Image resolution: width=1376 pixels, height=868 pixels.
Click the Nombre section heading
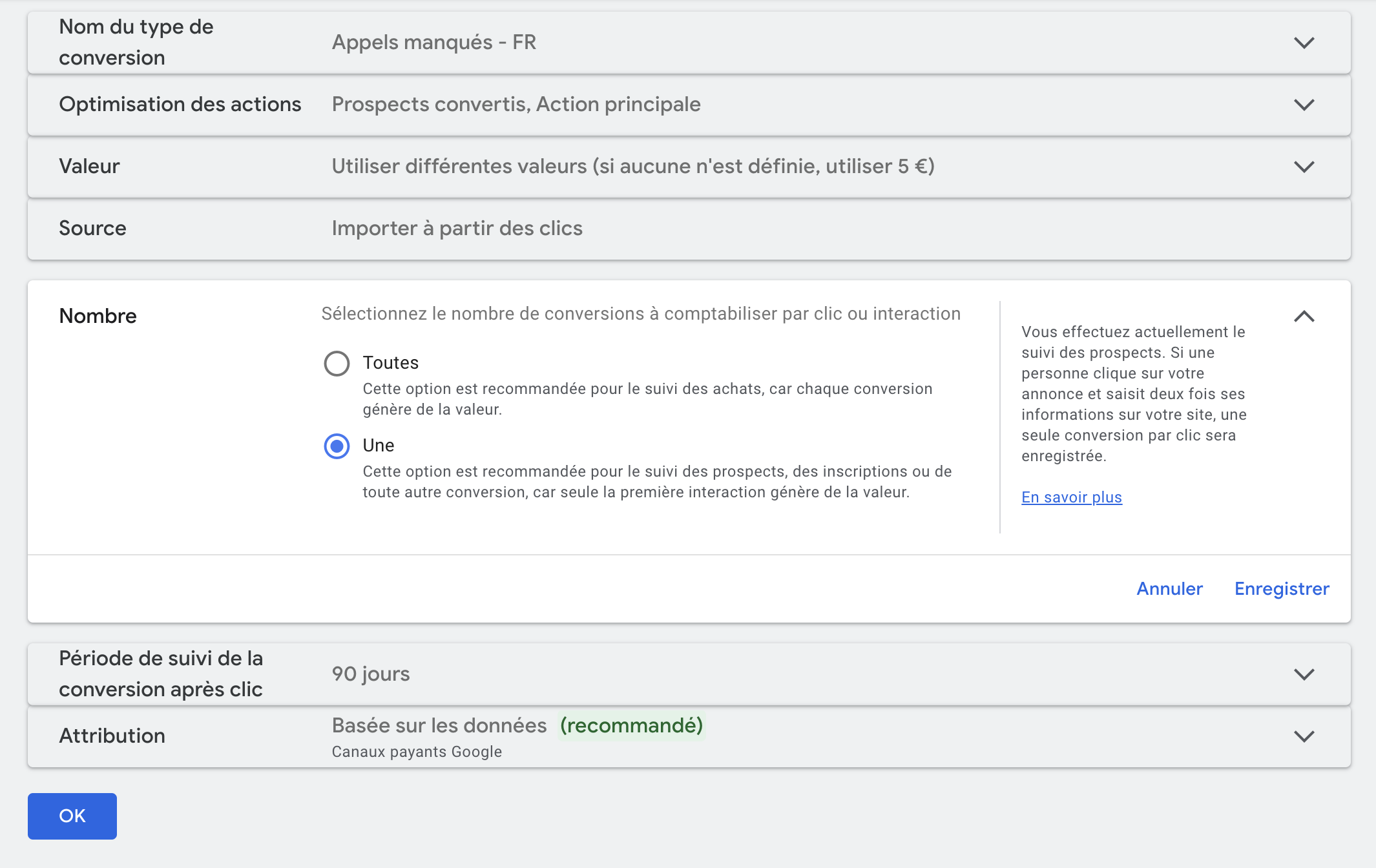tap(98, 316)
